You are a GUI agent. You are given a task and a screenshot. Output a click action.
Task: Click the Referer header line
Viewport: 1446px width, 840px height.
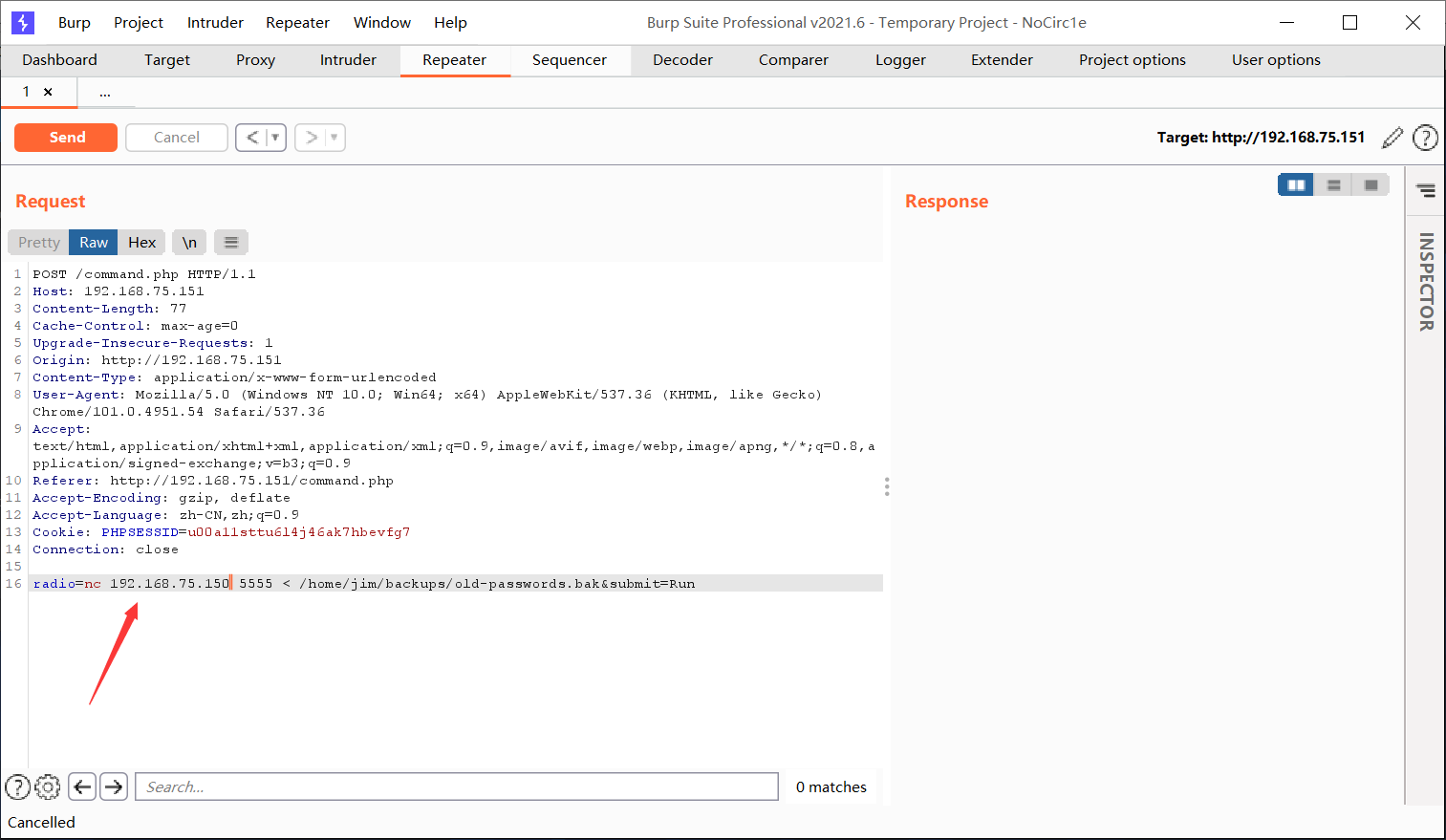click(x=213, y=481)
